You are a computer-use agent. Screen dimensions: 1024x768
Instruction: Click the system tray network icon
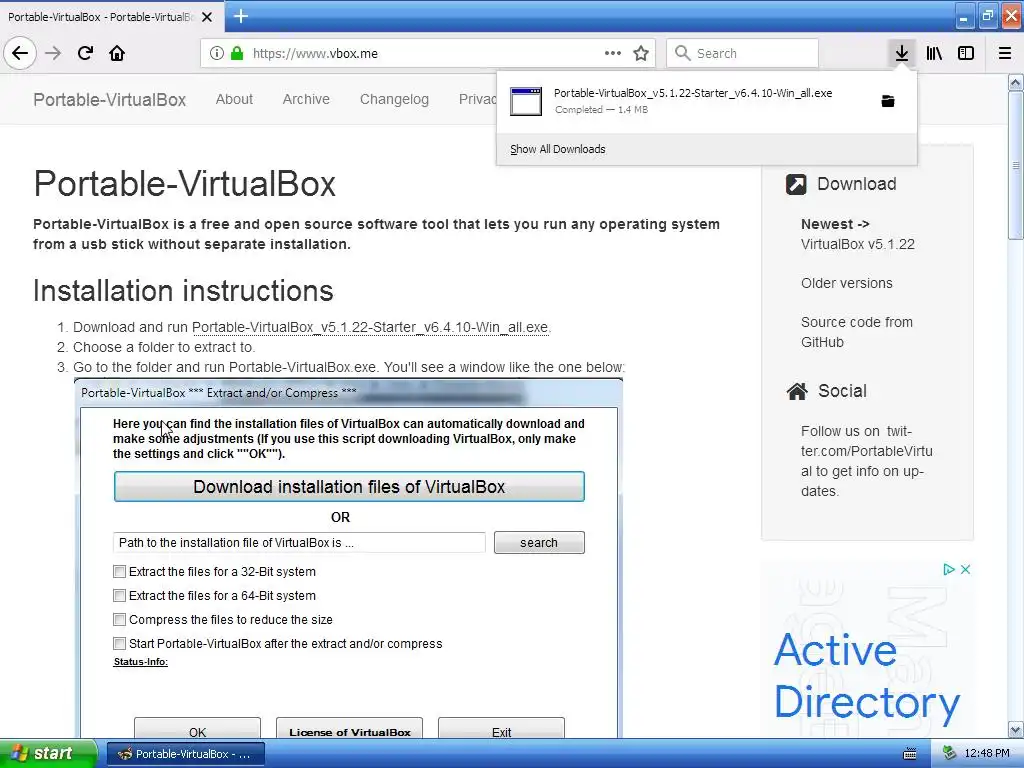tap(950, 754)
